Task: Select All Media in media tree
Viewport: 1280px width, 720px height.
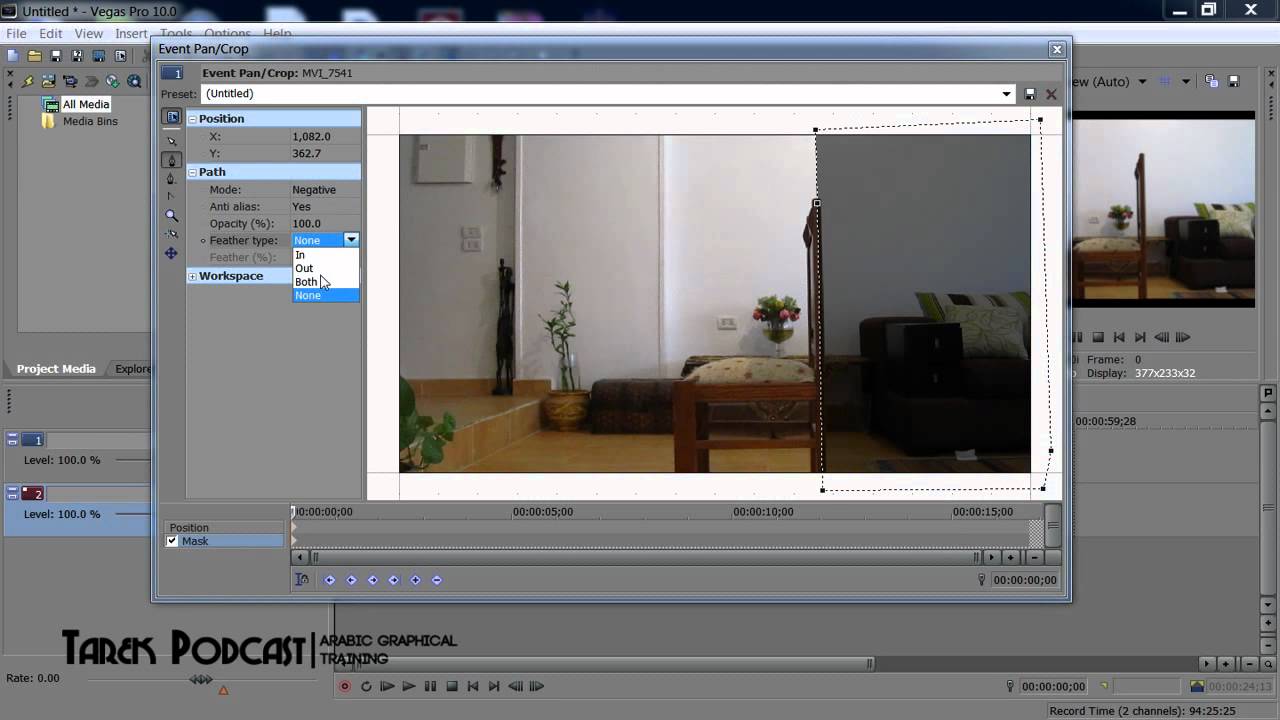Action: 86,104
